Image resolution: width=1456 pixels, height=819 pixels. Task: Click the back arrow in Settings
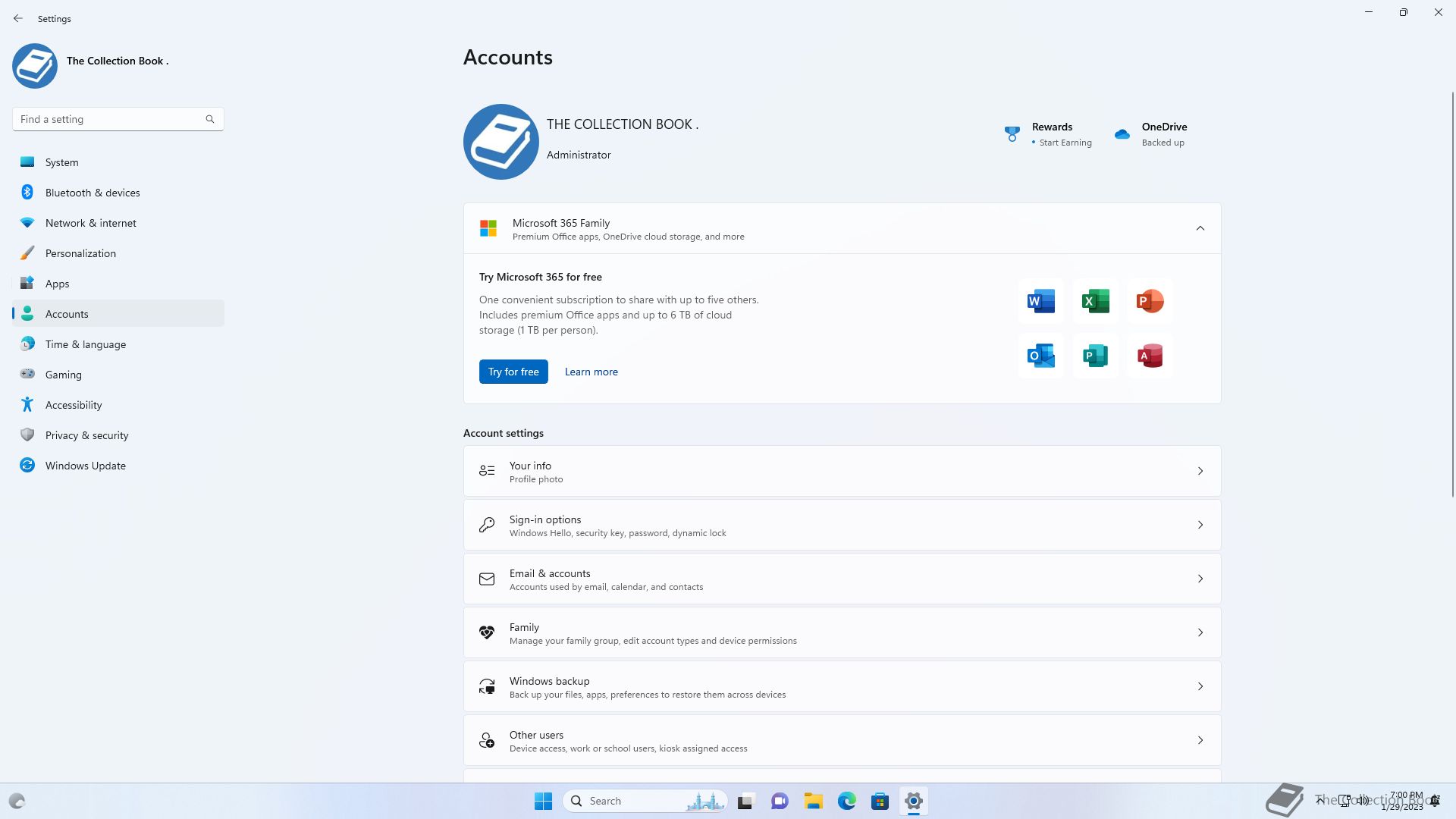18,18
